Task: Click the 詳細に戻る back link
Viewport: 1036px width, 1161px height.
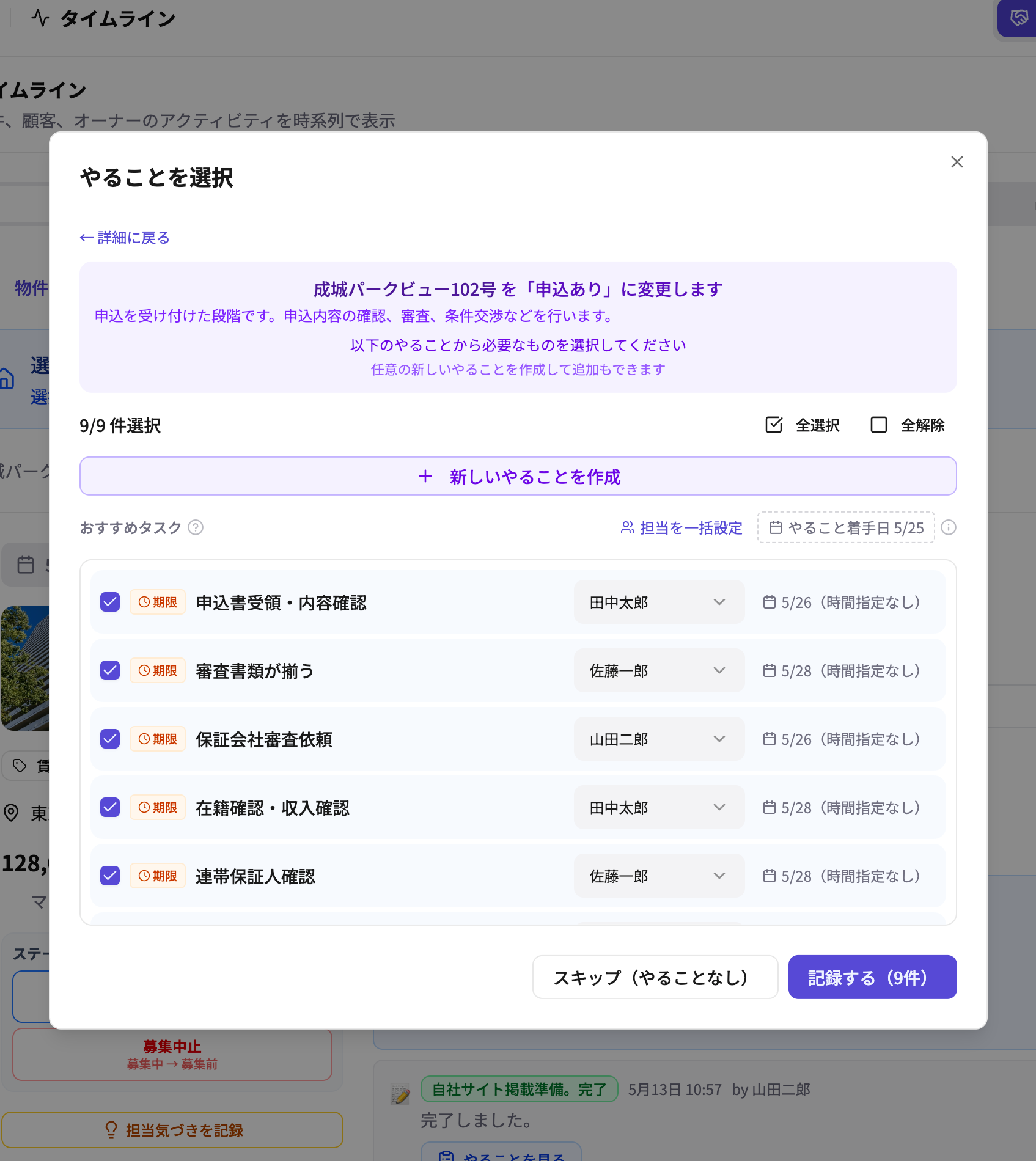Action: pyautogui.click(x=125, y=238)
